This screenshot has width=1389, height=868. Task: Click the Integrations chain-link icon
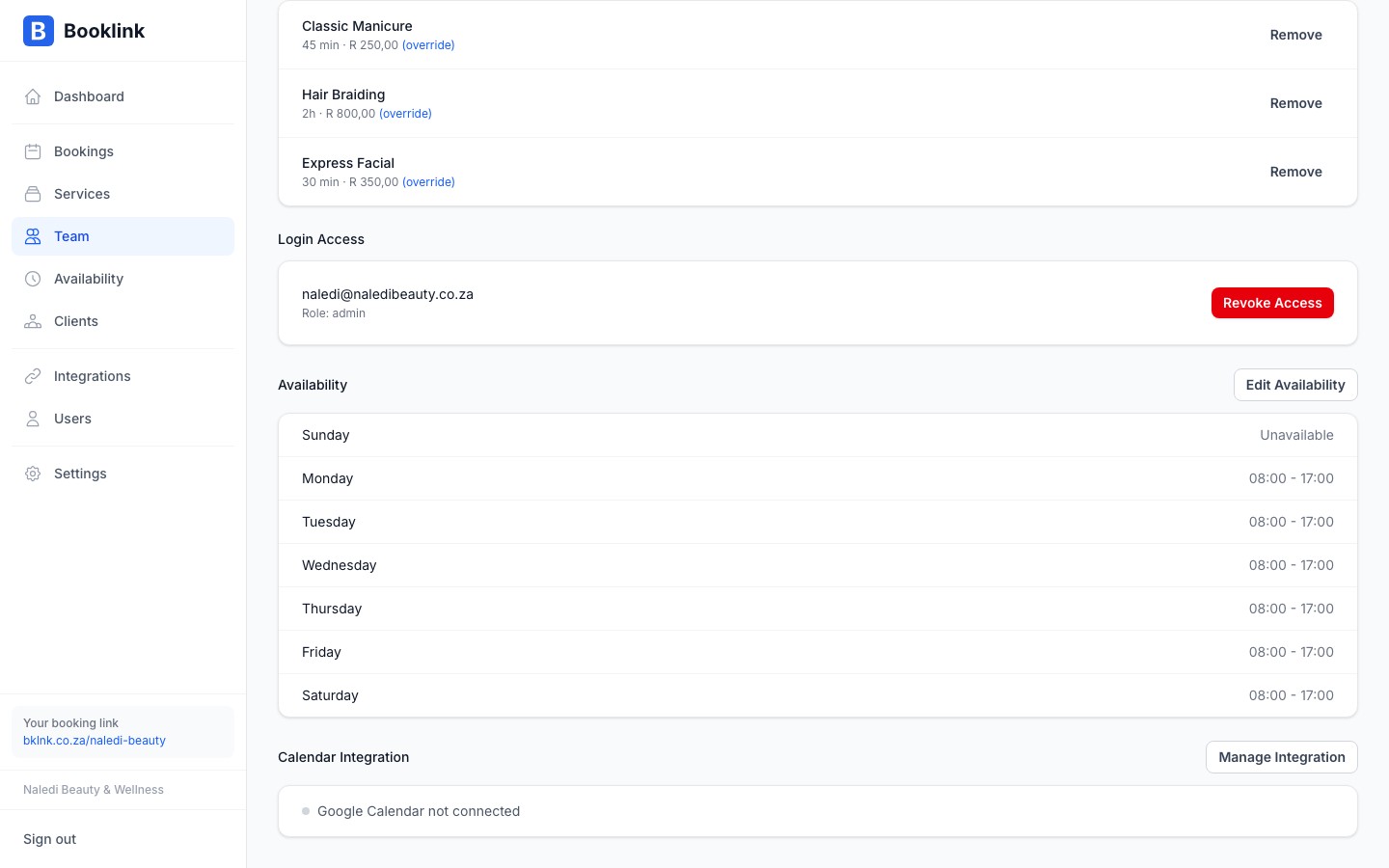coord(33,376)
